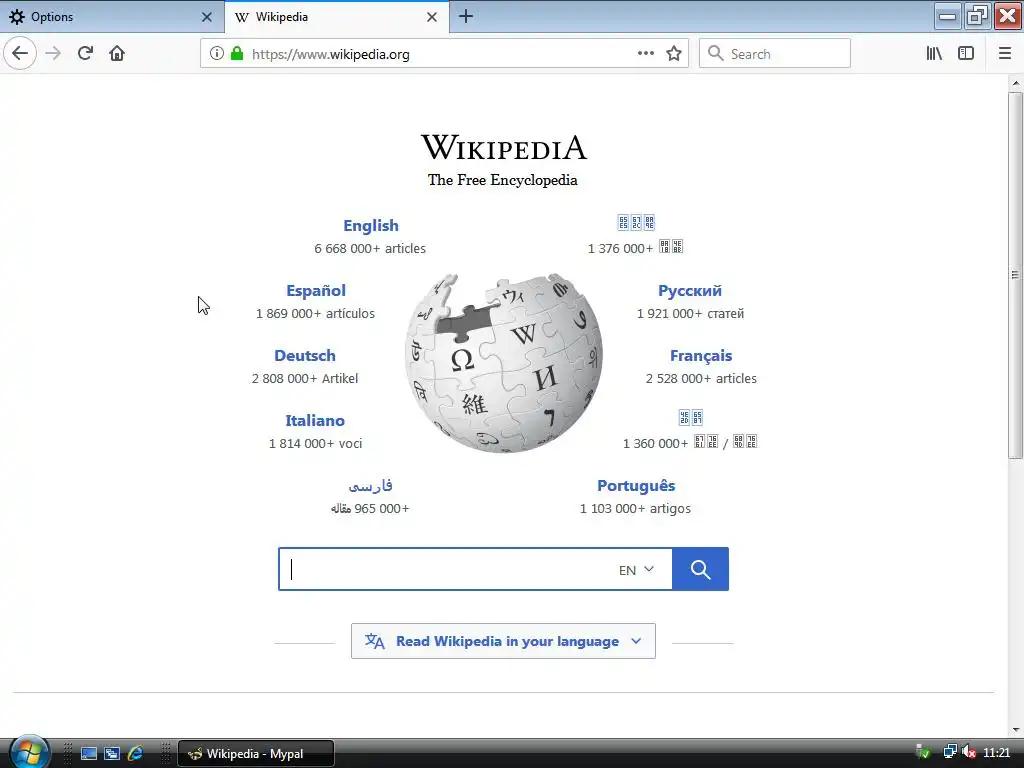Submit with the blue magnifier search button
1024x768 pixels.
tap(700, 569)
